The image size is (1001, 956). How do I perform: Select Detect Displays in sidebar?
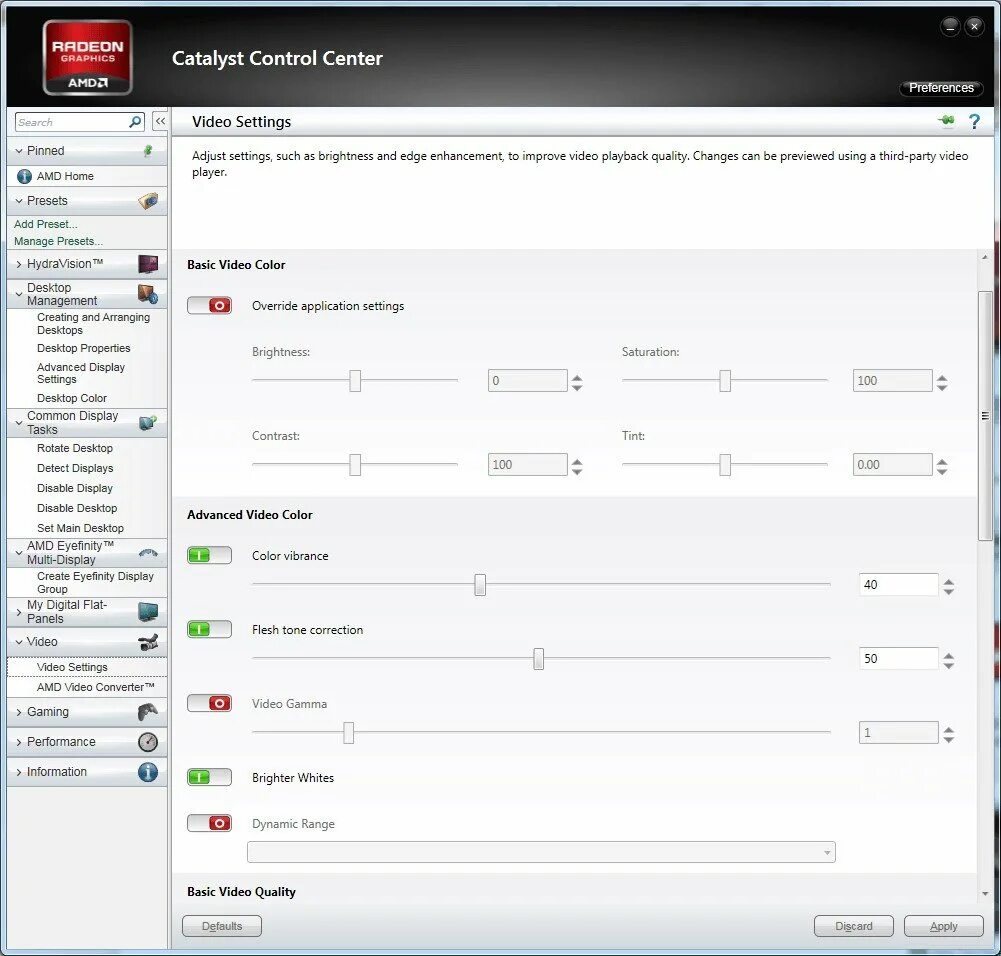click(75, 468)
